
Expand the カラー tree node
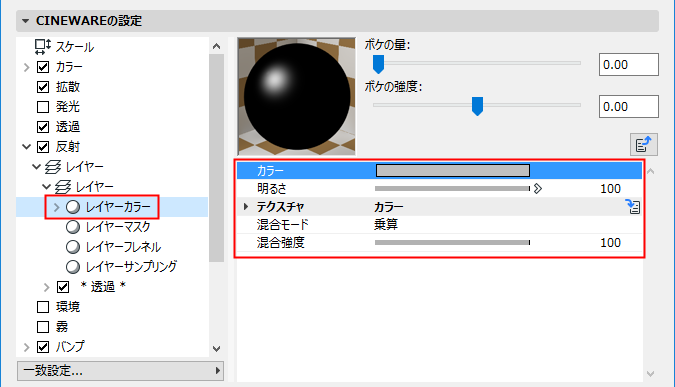[27, 67]
